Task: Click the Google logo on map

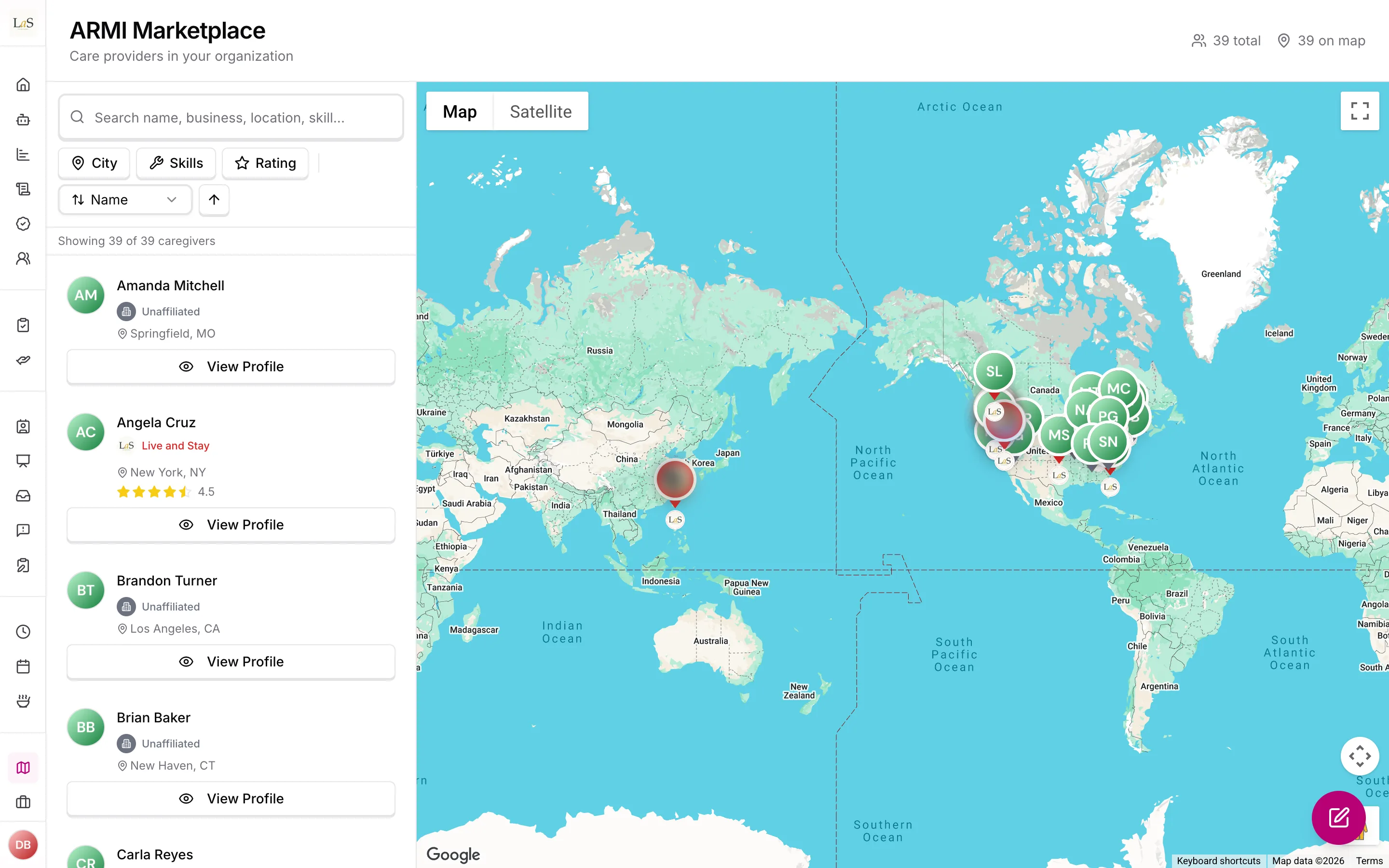Action: pyautogui.click(x=453, y=854)
